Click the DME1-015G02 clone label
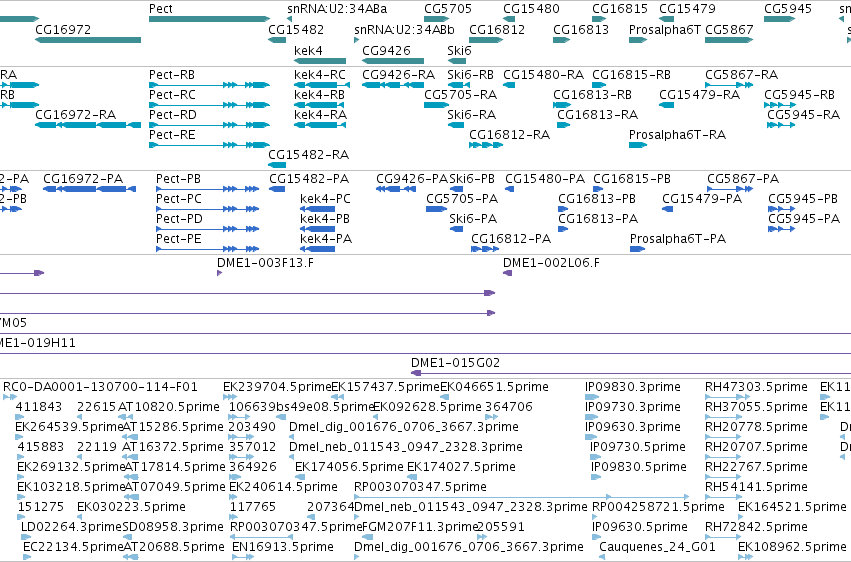Viewport: 851px width, 562px height. coord(455,362)
